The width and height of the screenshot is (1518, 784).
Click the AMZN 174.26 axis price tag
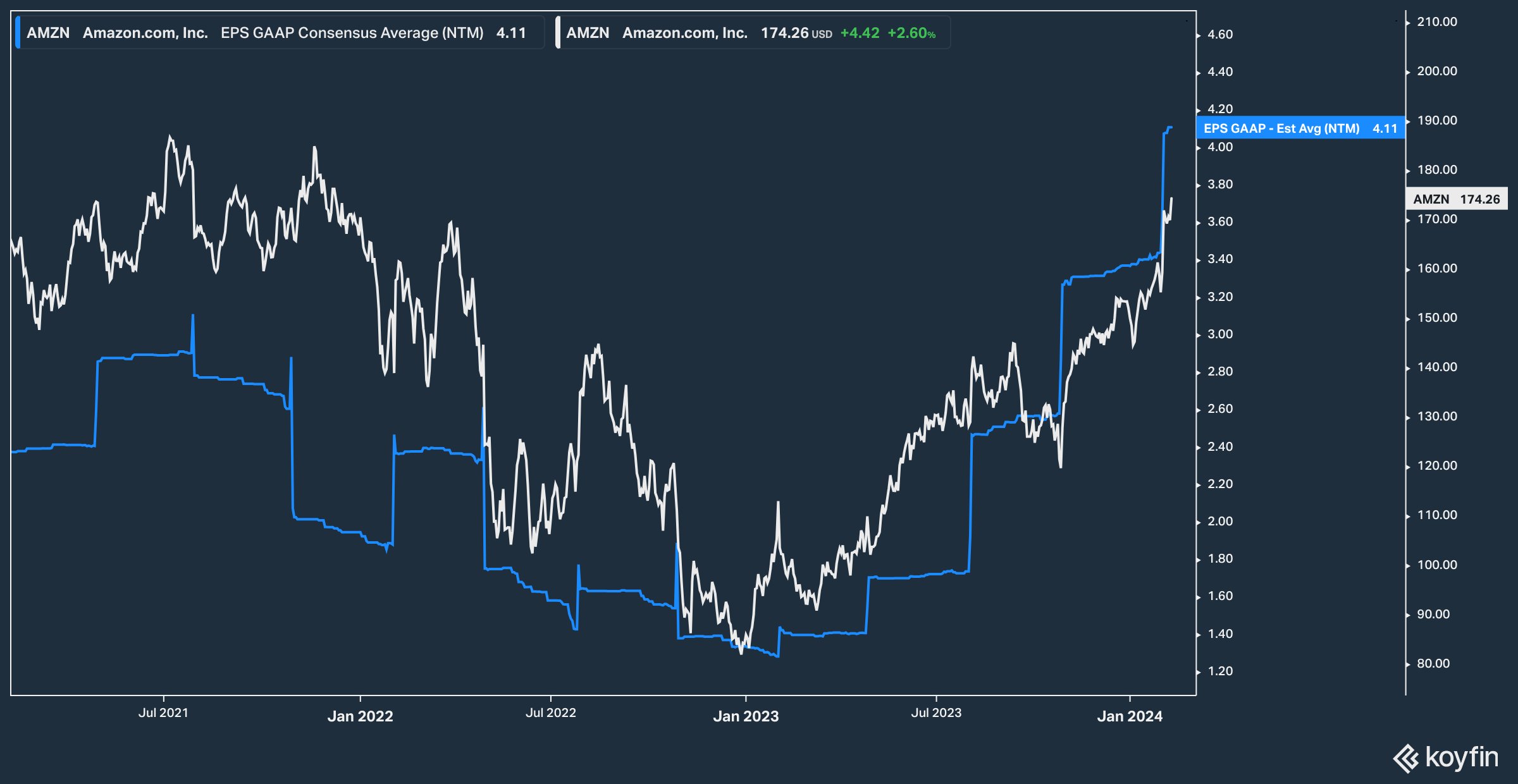tap(1457, 199)
